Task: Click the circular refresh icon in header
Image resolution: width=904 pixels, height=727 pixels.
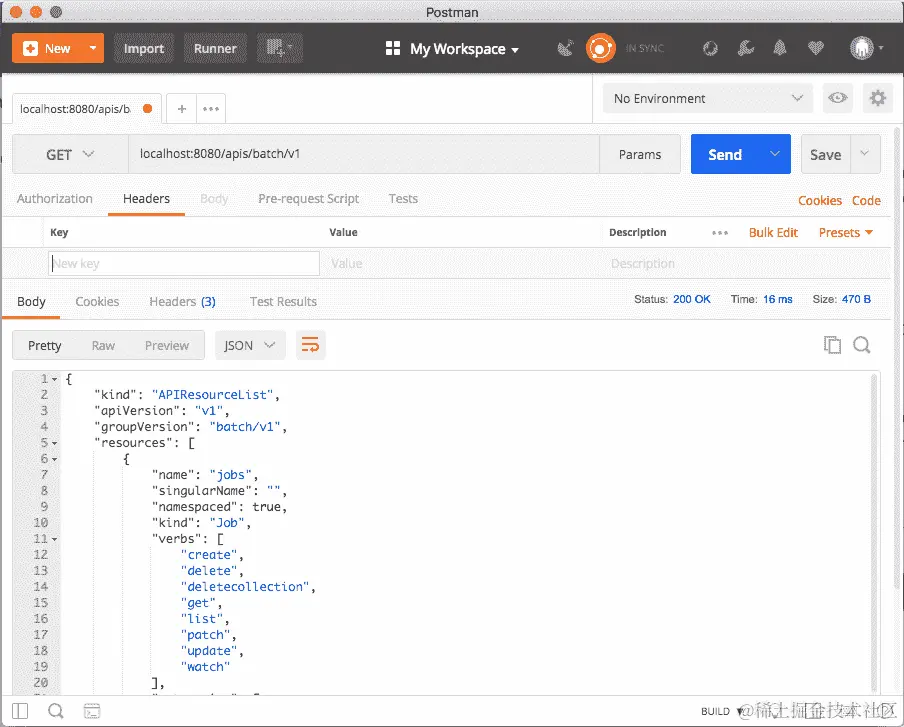Action: 710,48
